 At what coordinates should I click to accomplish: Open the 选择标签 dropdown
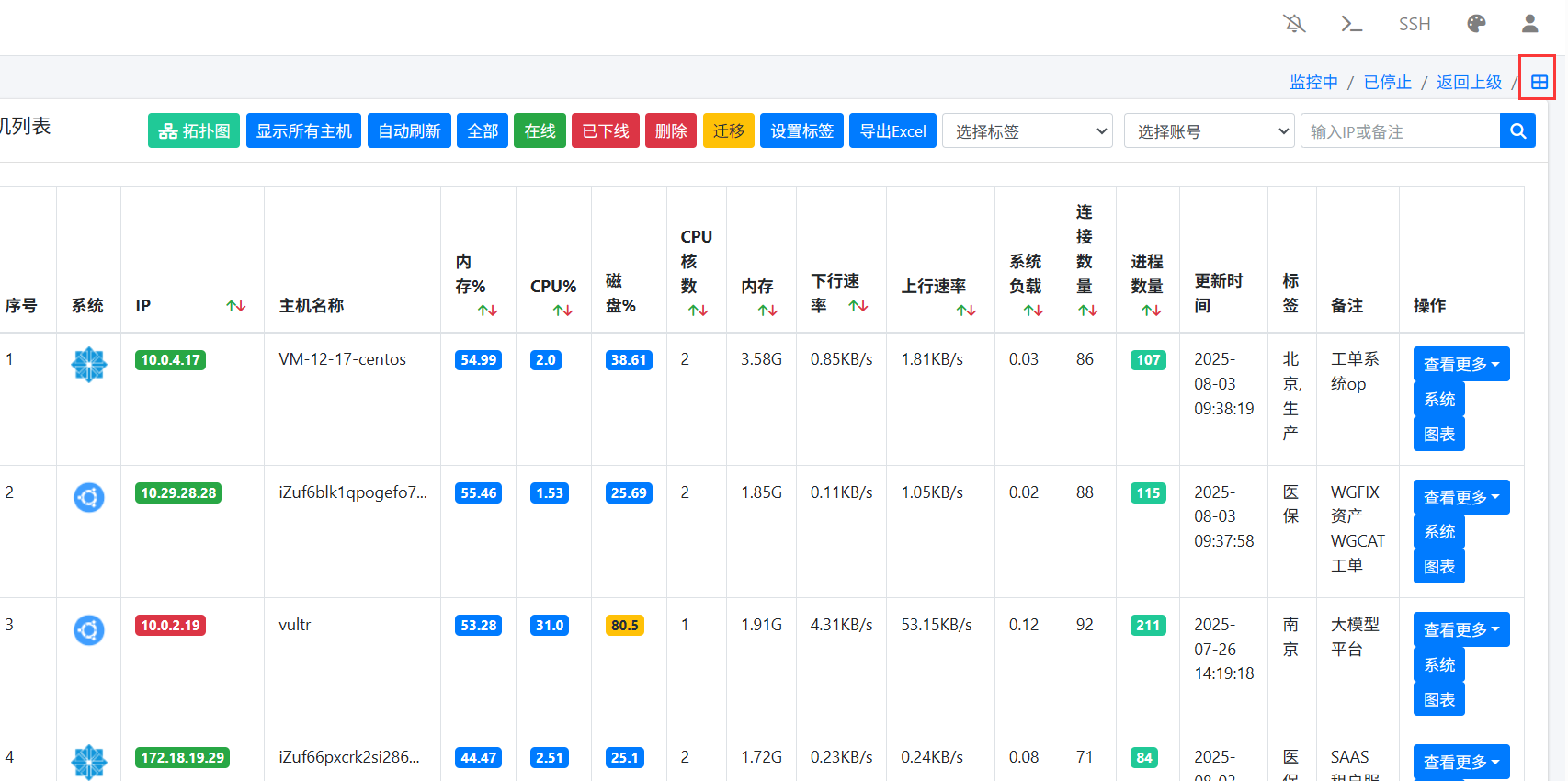(1028, 130)
